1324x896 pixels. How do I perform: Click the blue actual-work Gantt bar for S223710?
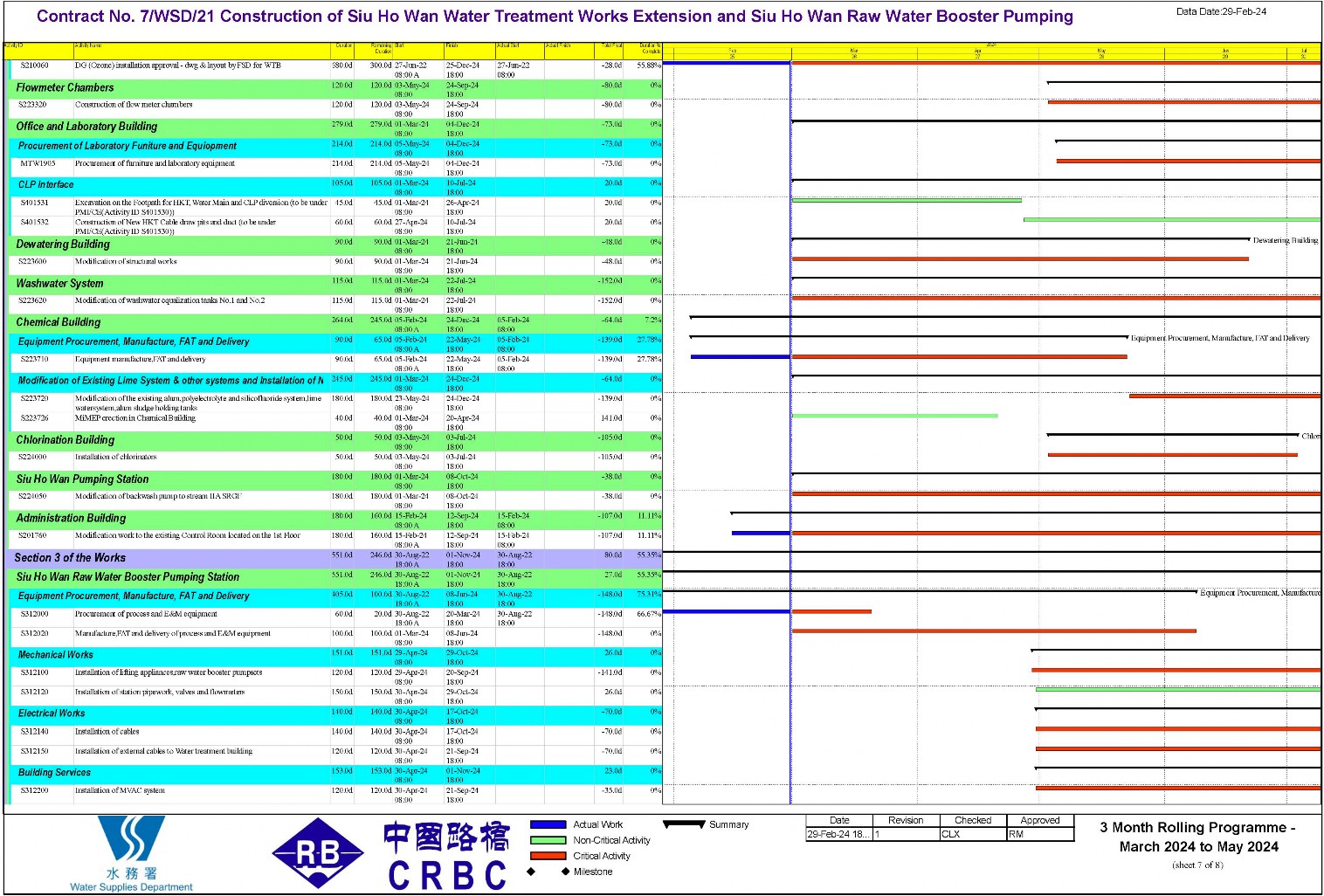click(x=740, y=357)
